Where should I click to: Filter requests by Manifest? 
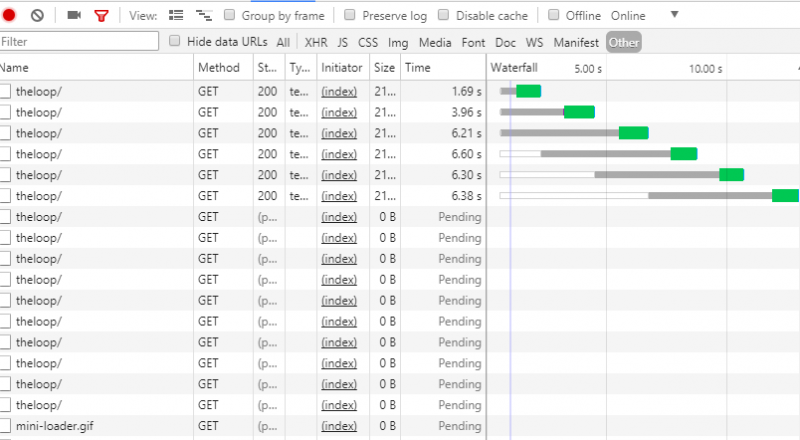(576, 42)
